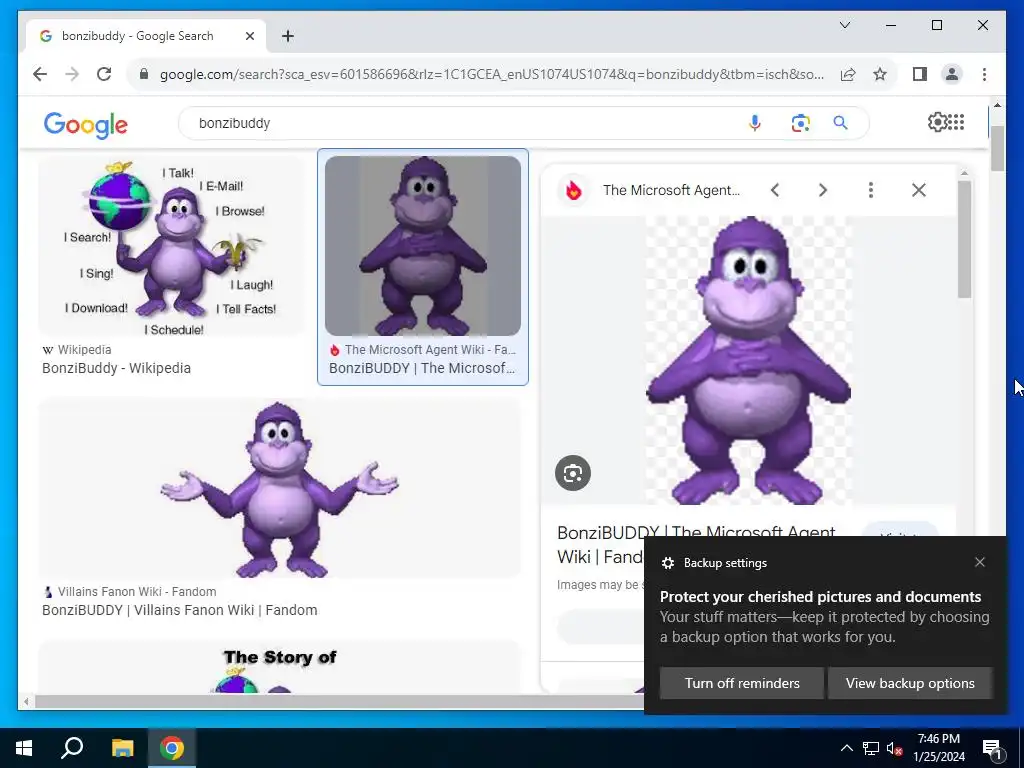Open the Windows notification center
1024x768 pixels.
click(992, 748)
